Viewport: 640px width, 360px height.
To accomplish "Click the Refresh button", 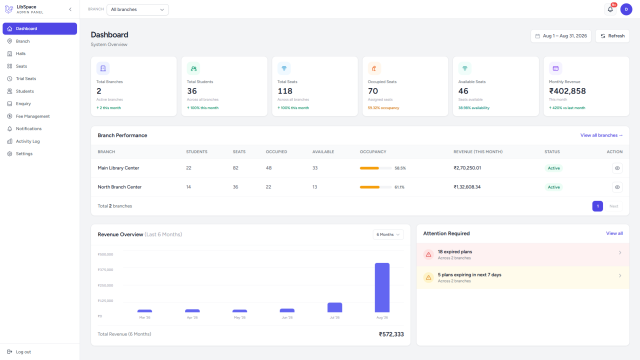I will [612, 36].
